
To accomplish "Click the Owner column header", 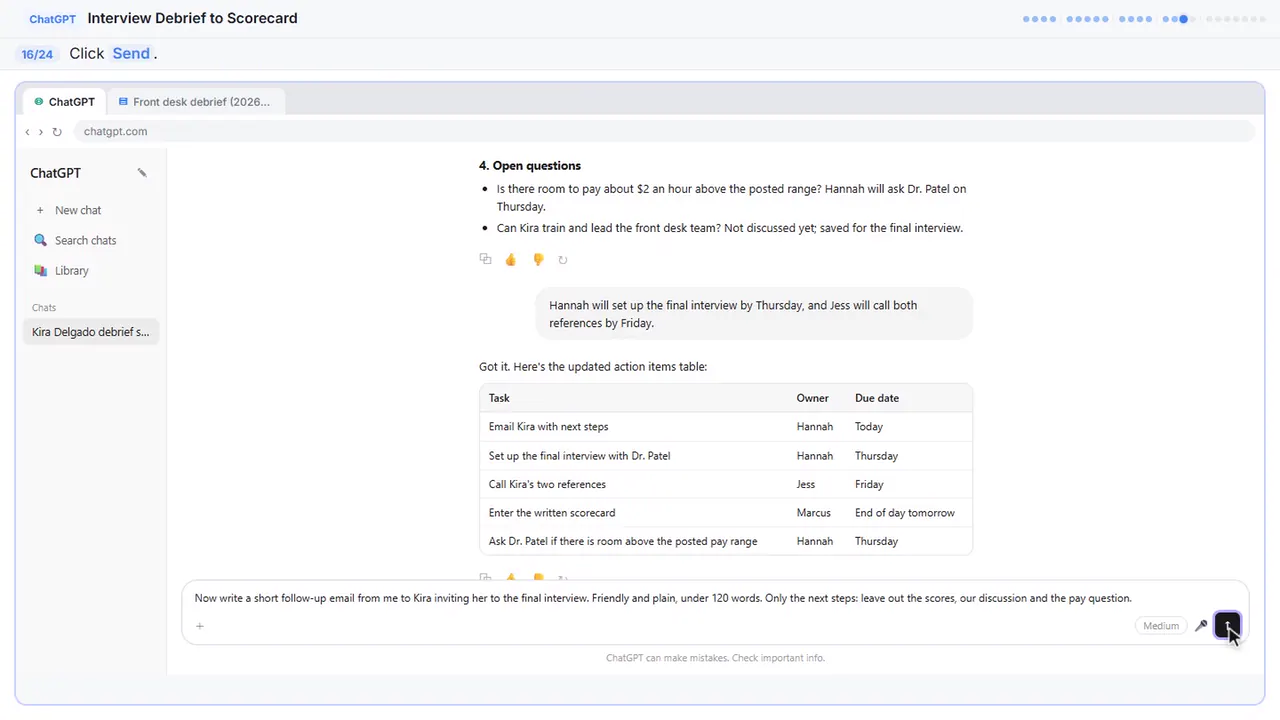I will click(x=813, y=398).
